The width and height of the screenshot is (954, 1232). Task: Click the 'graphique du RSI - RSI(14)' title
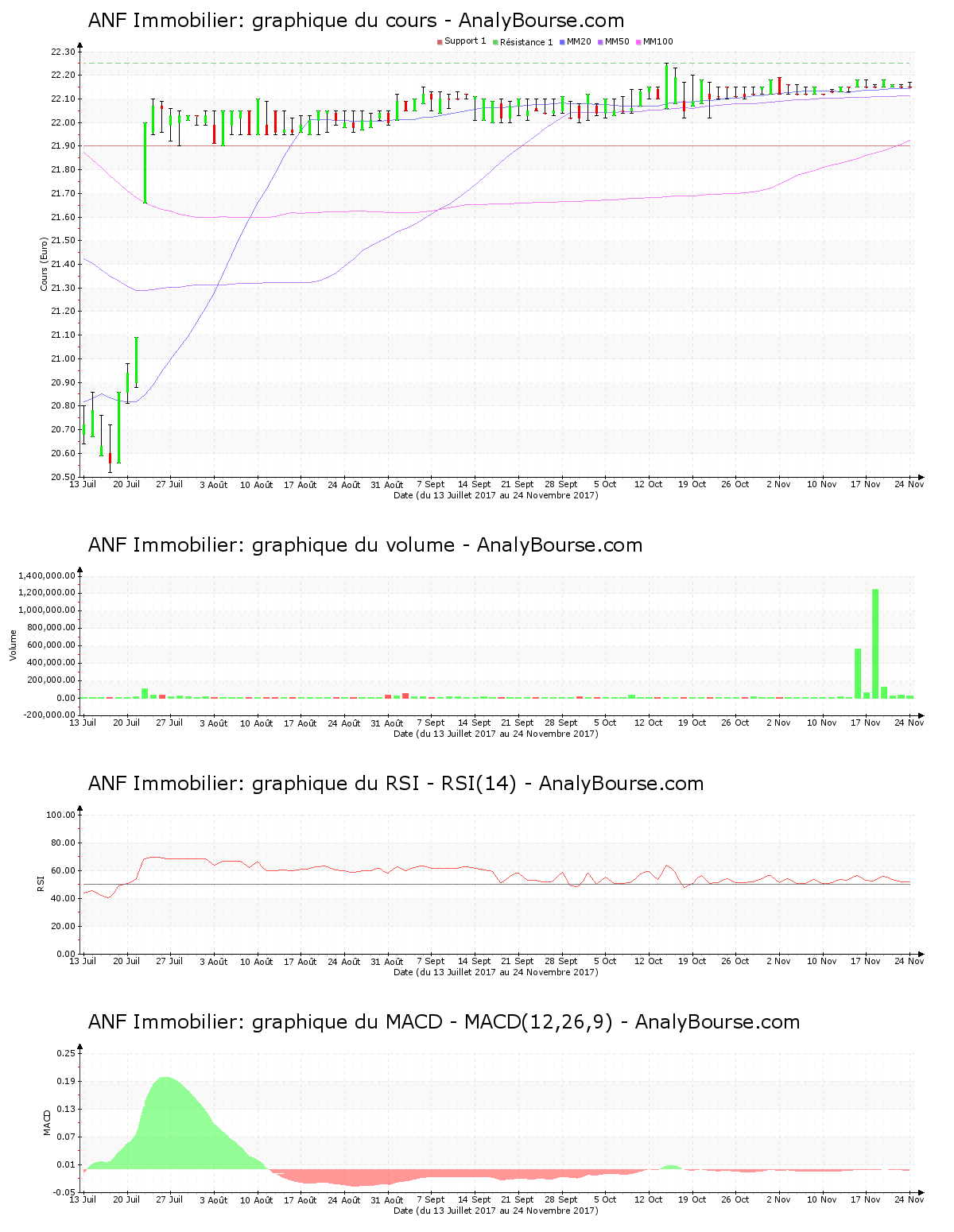point(396,784)
